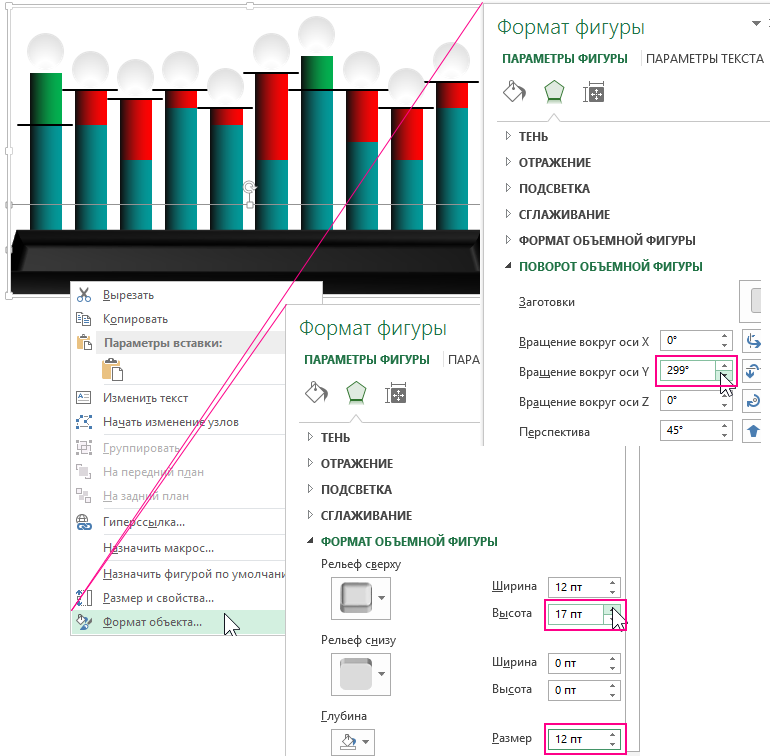The width and height of the screenshot is (770, 756).
Task: Open the Рельеф снизу bevel dropdown
Action: coord(382,674)
